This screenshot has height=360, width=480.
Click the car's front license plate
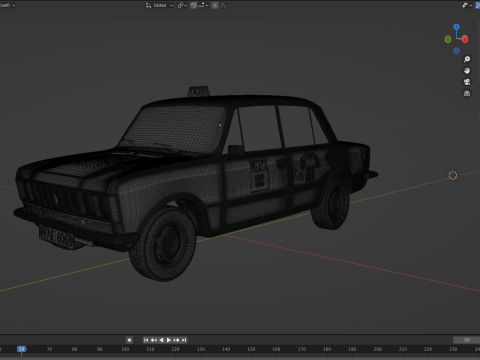click(x=56, y=237)
